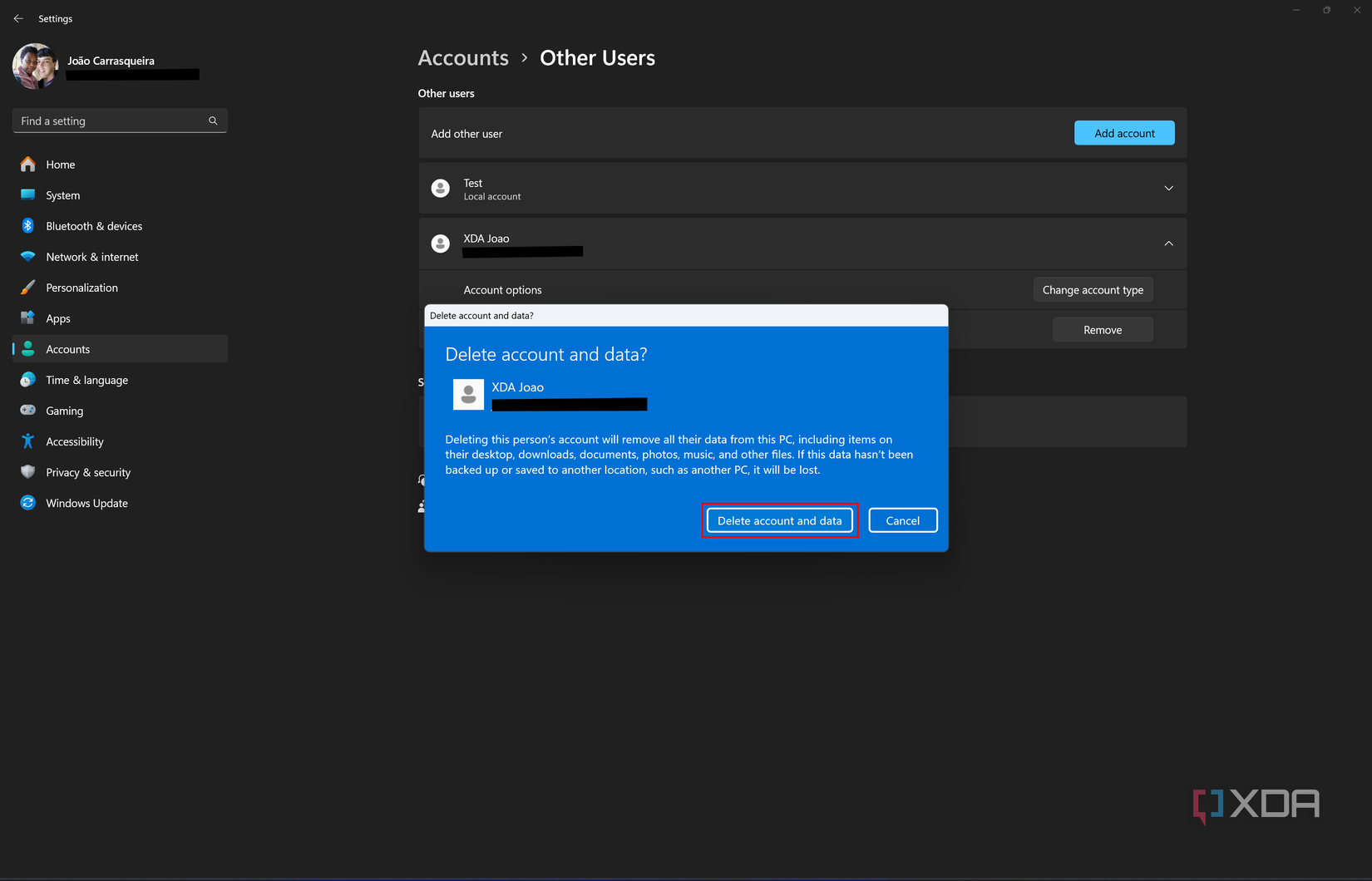Click the Find a setting search box
This screenshot has height=881, width=1372.
coord(112,121)
